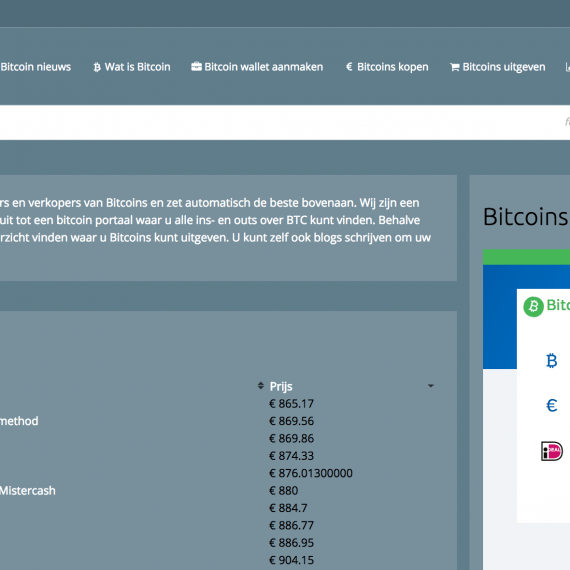Click the blue euro symbol in the widget

(x=551, y=405)
